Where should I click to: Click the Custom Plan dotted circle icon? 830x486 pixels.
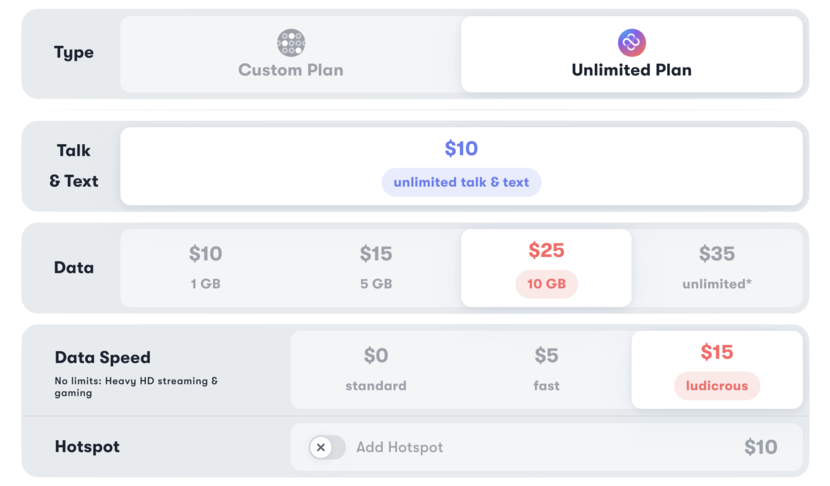(x=291, y=43)
